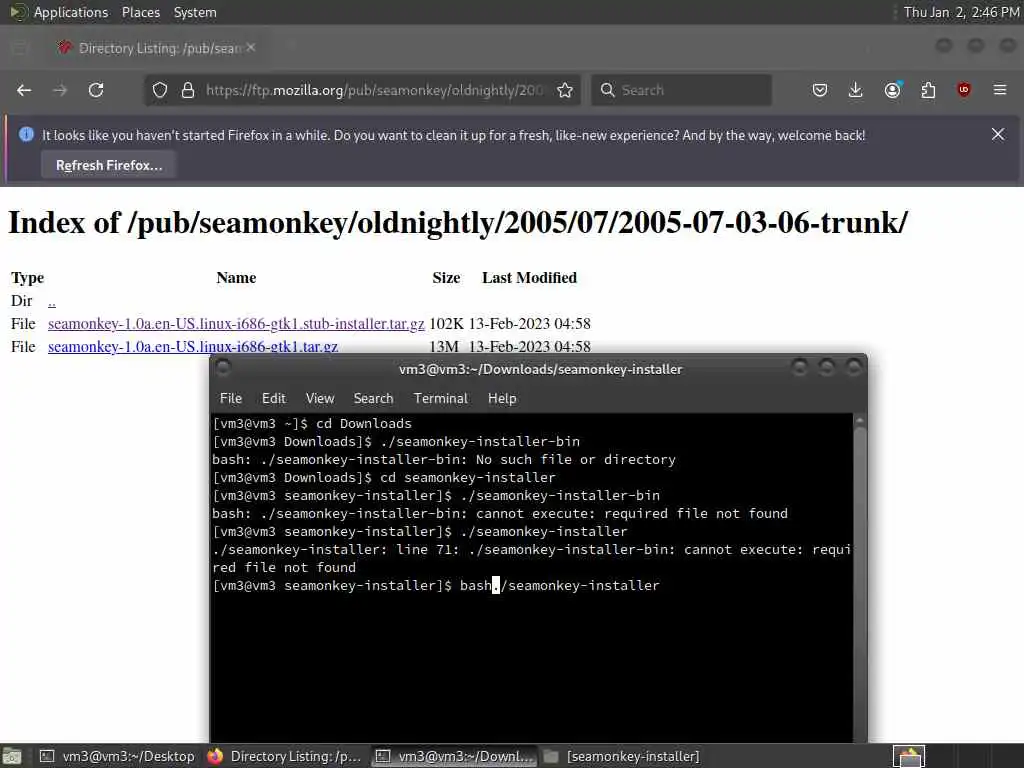Open the workspace switcher in bottom panel

(909, 756)
